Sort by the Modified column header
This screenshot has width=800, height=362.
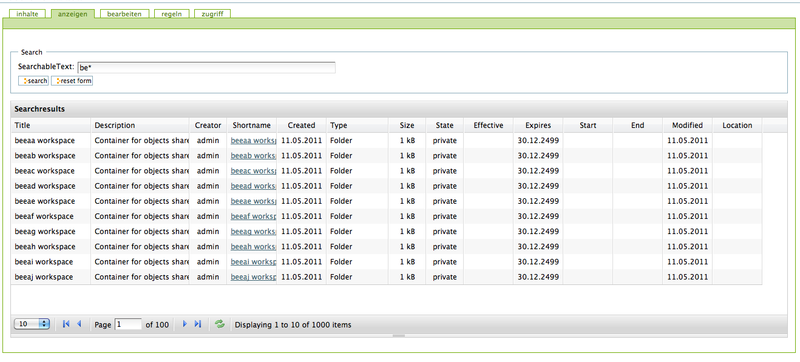(687, 125)
